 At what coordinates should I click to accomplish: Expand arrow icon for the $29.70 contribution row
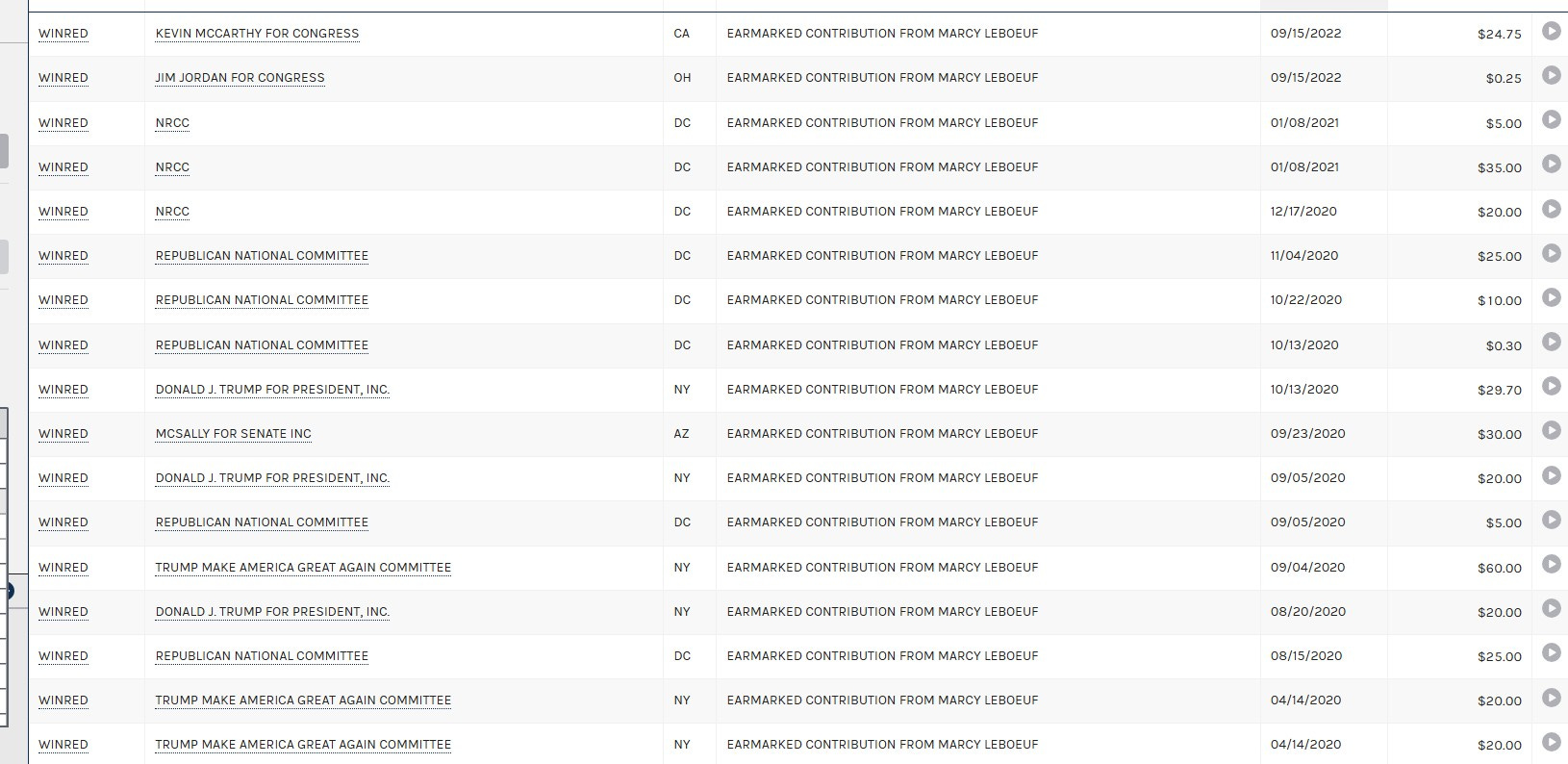[1551, 386]
